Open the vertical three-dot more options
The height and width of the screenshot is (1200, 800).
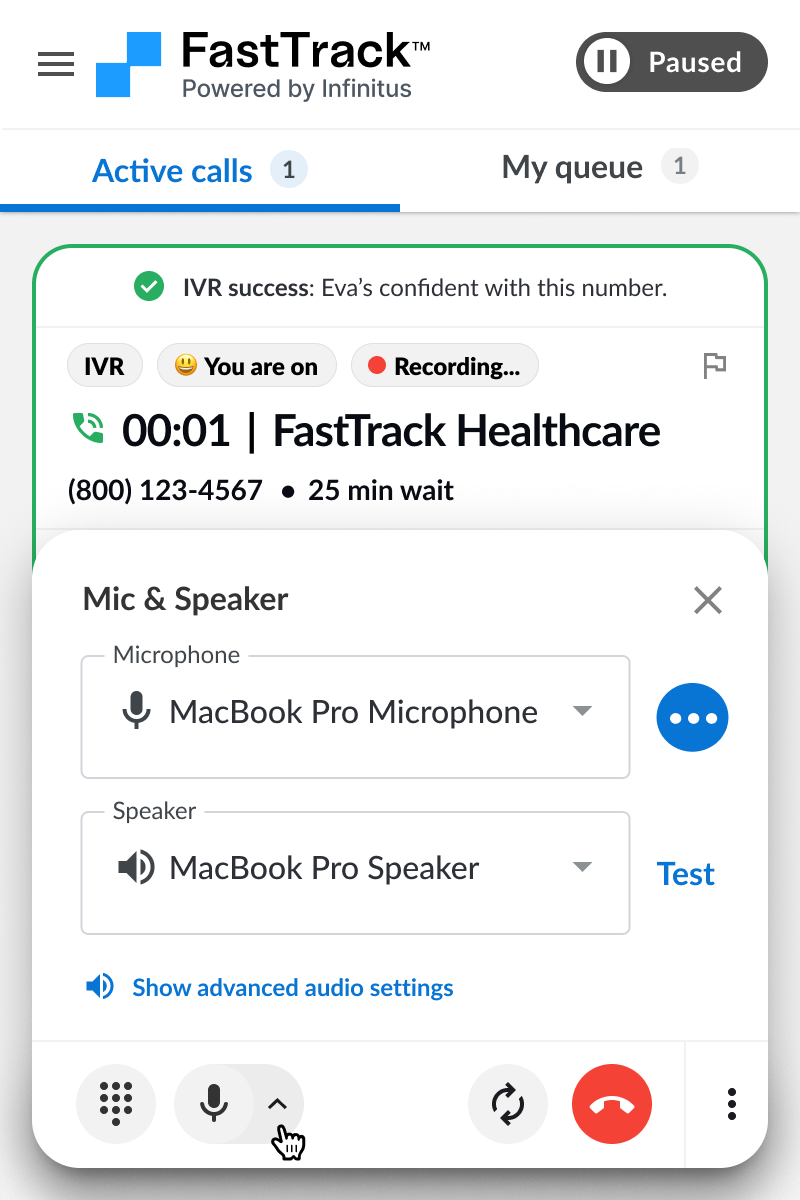732,1104
